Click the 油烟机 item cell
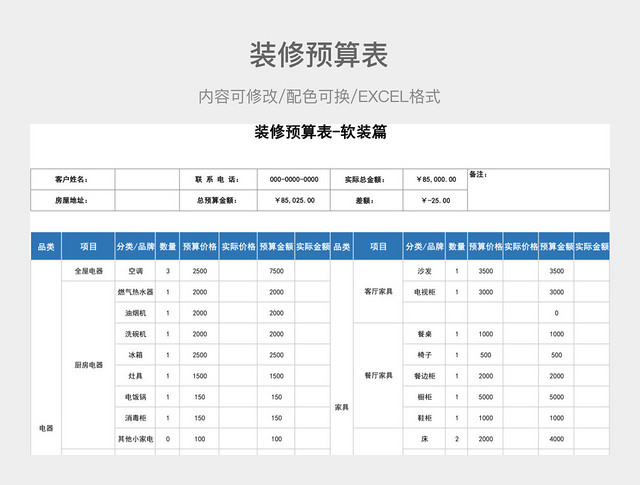This screenshot has height=485, width=640. tap(136, 313)
